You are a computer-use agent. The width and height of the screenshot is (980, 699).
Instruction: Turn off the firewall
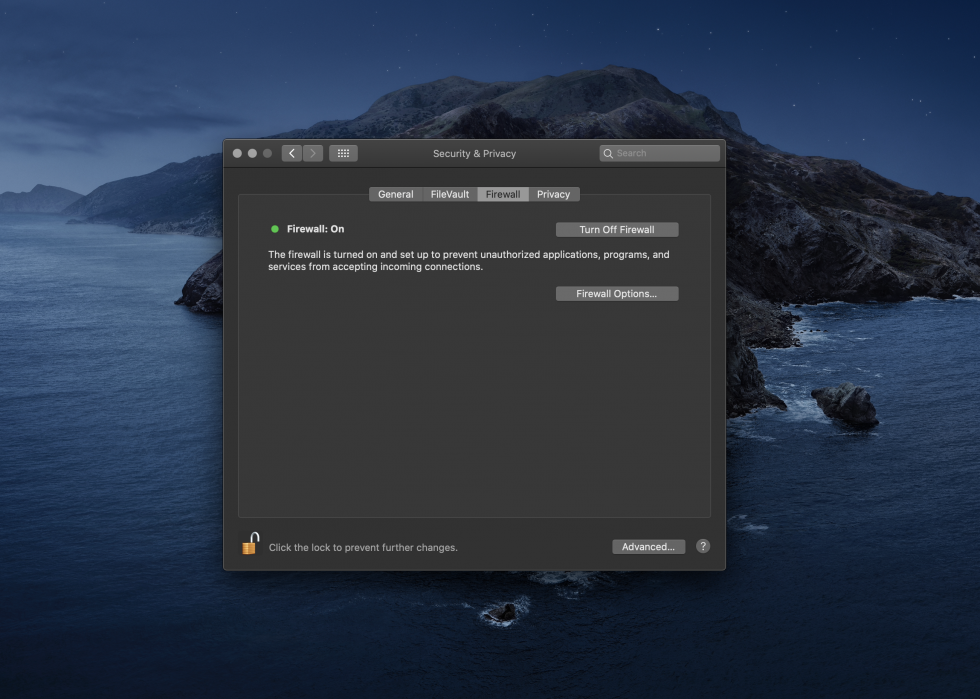(617, 230)
